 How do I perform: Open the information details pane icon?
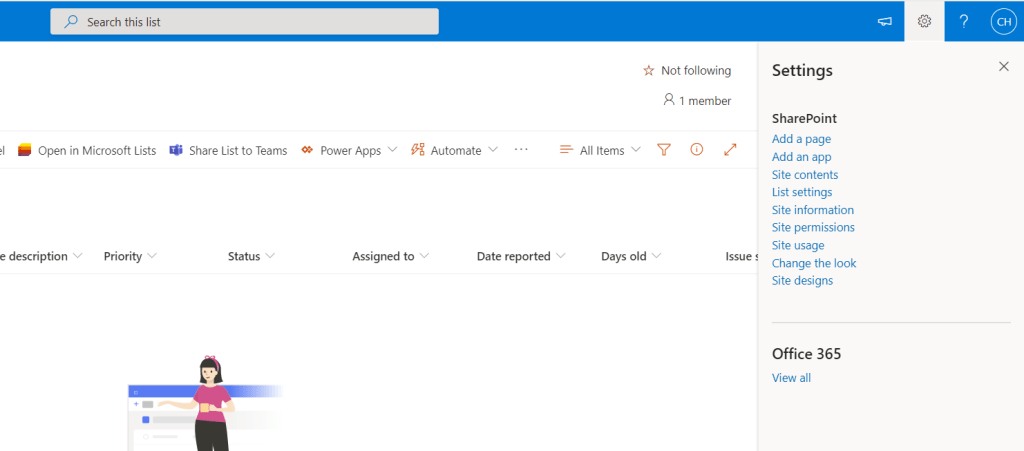tap(697, 150)
